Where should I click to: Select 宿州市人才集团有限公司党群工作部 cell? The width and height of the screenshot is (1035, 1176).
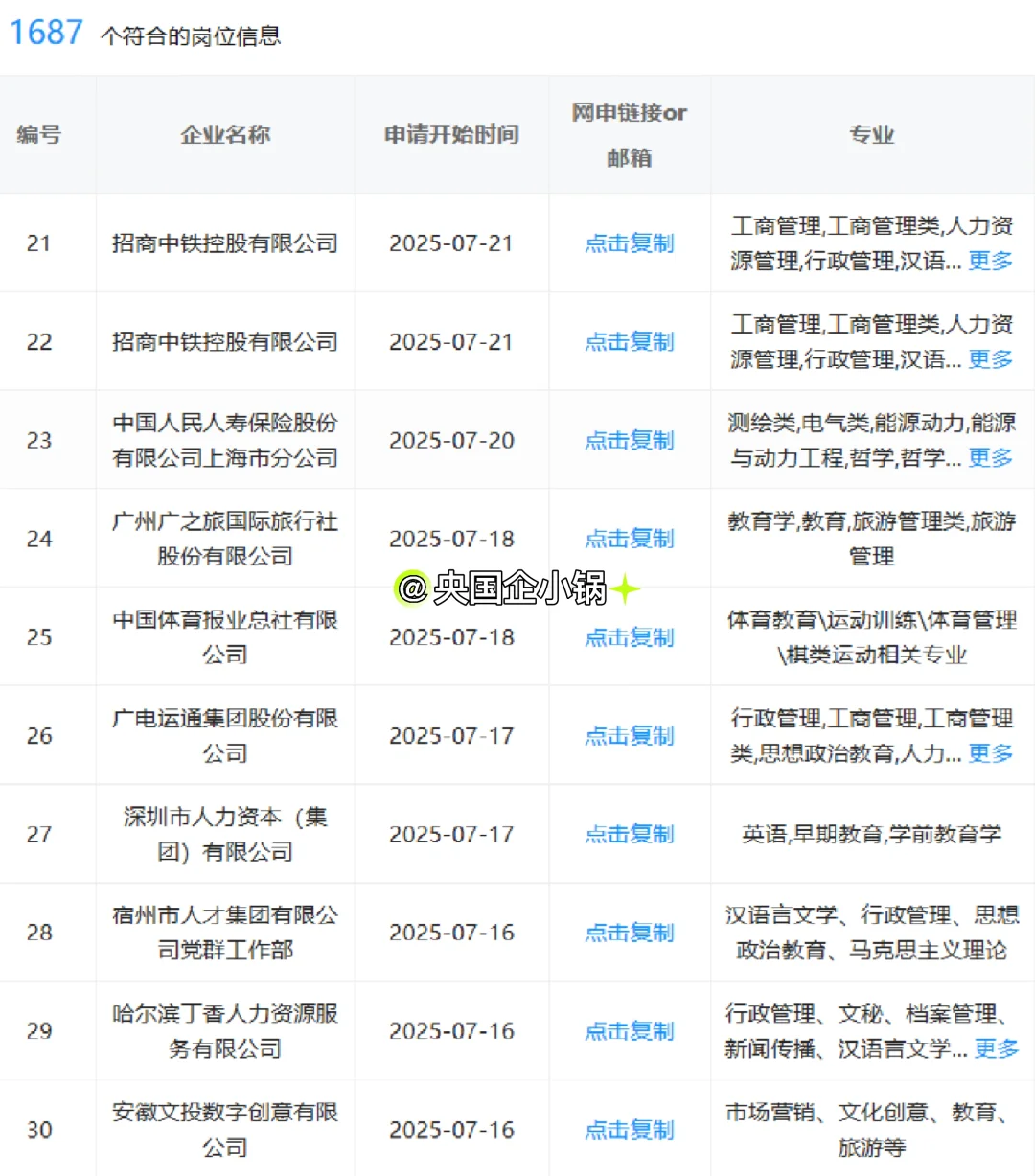point(225,933)
